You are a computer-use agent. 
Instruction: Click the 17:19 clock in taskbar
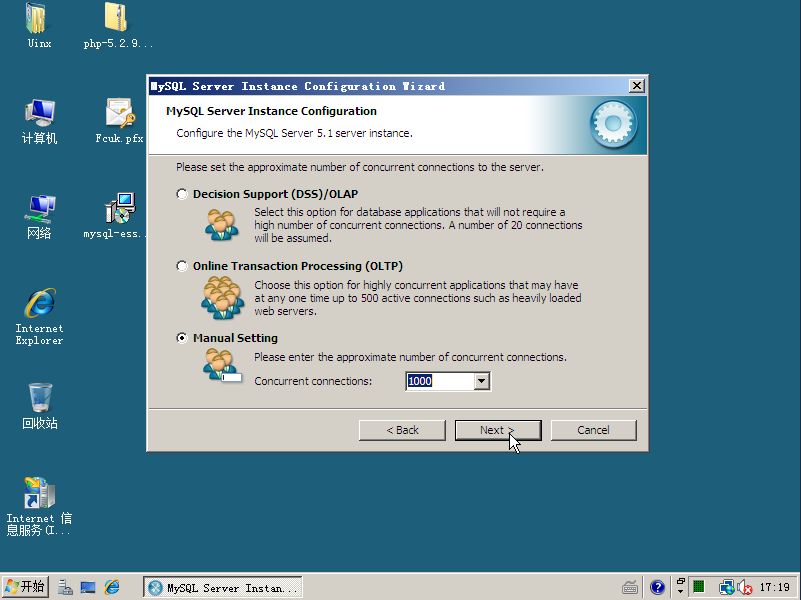(774, 587)
